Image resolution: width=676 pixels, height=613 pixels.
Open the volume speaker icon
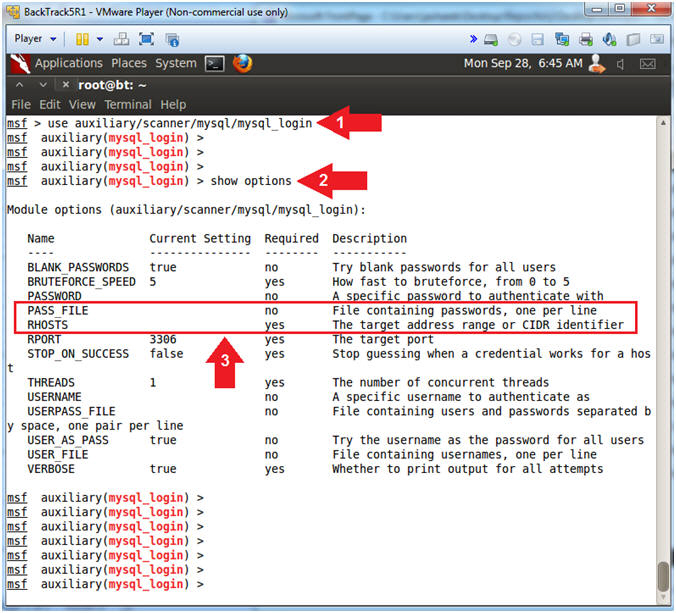tap(620, 65)
